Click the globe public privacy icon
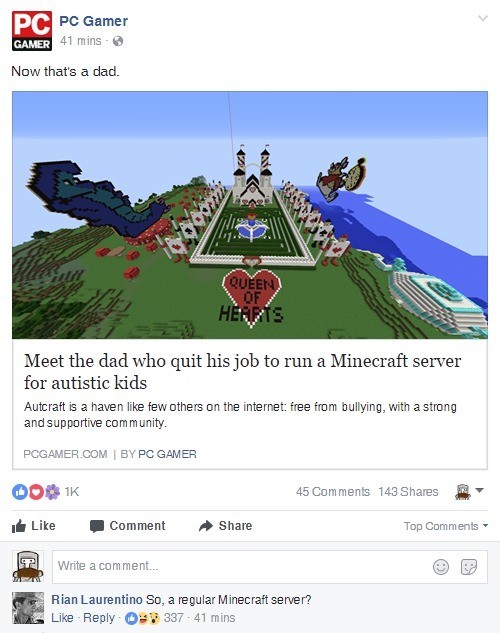This screenshot has height=633, width=500. (118, 41)
